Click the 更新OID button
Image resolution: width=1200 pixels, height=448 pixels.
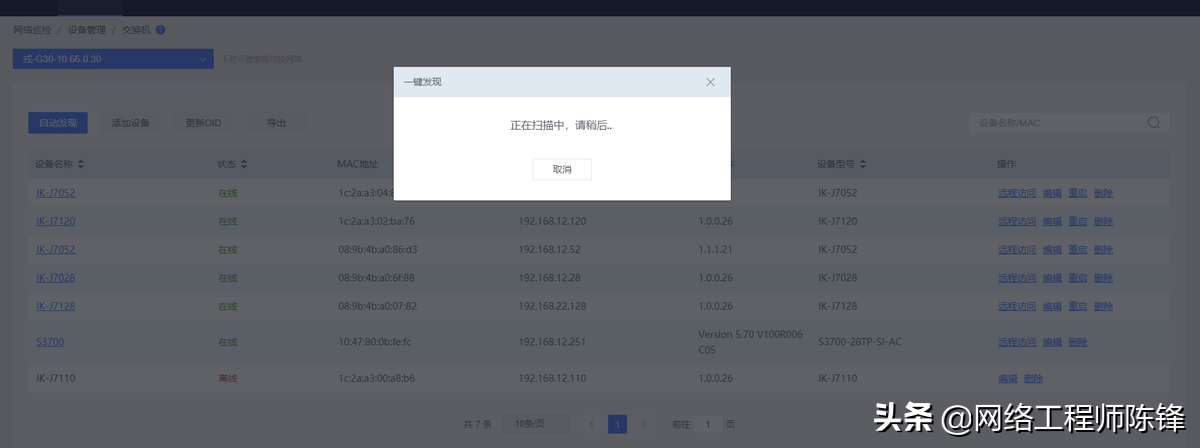click(x=203, y=123)
